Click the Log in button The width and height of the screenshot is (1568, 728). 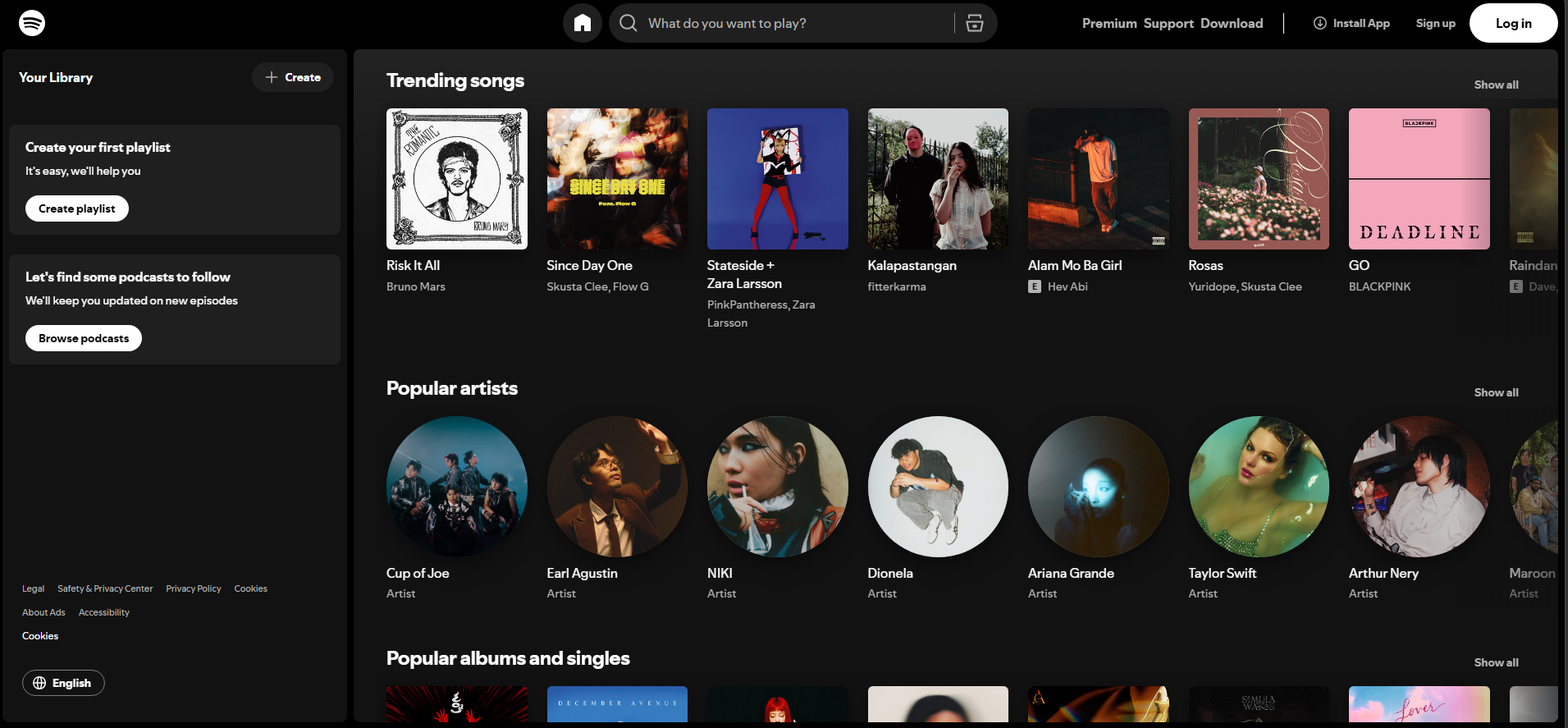tap(1513, 23)
